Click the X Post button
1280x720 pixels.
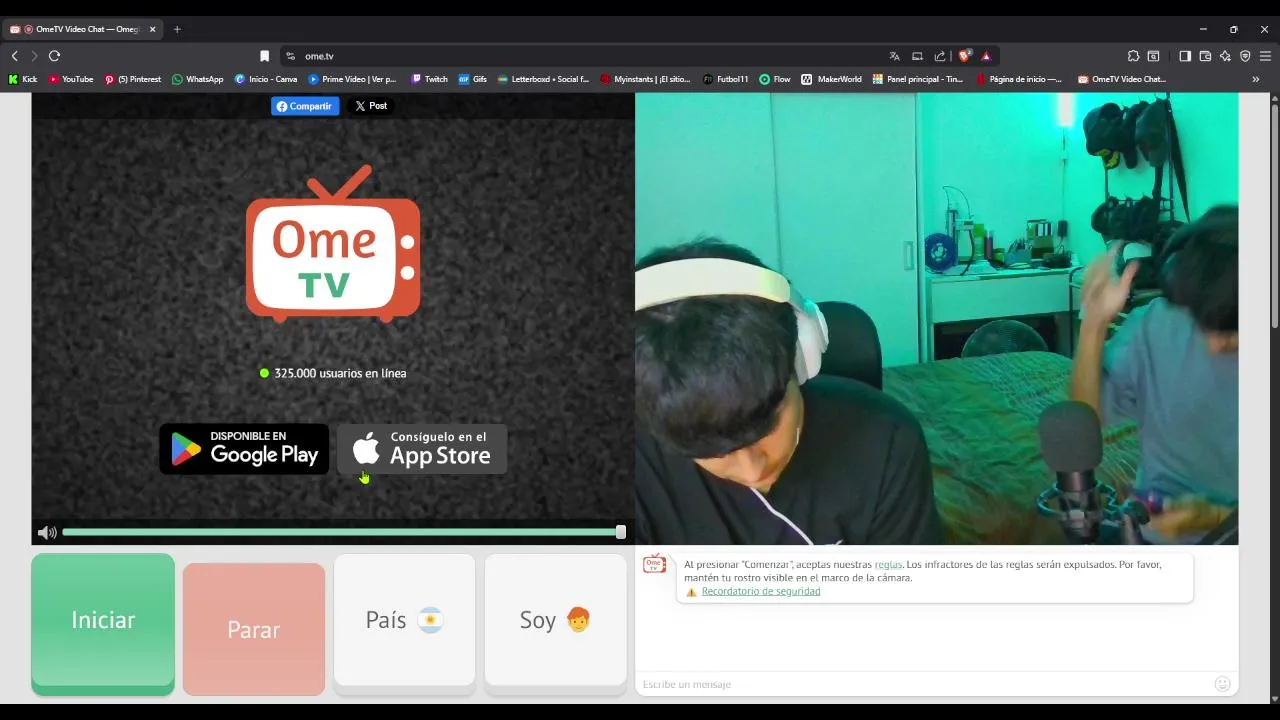click(371, 106)
